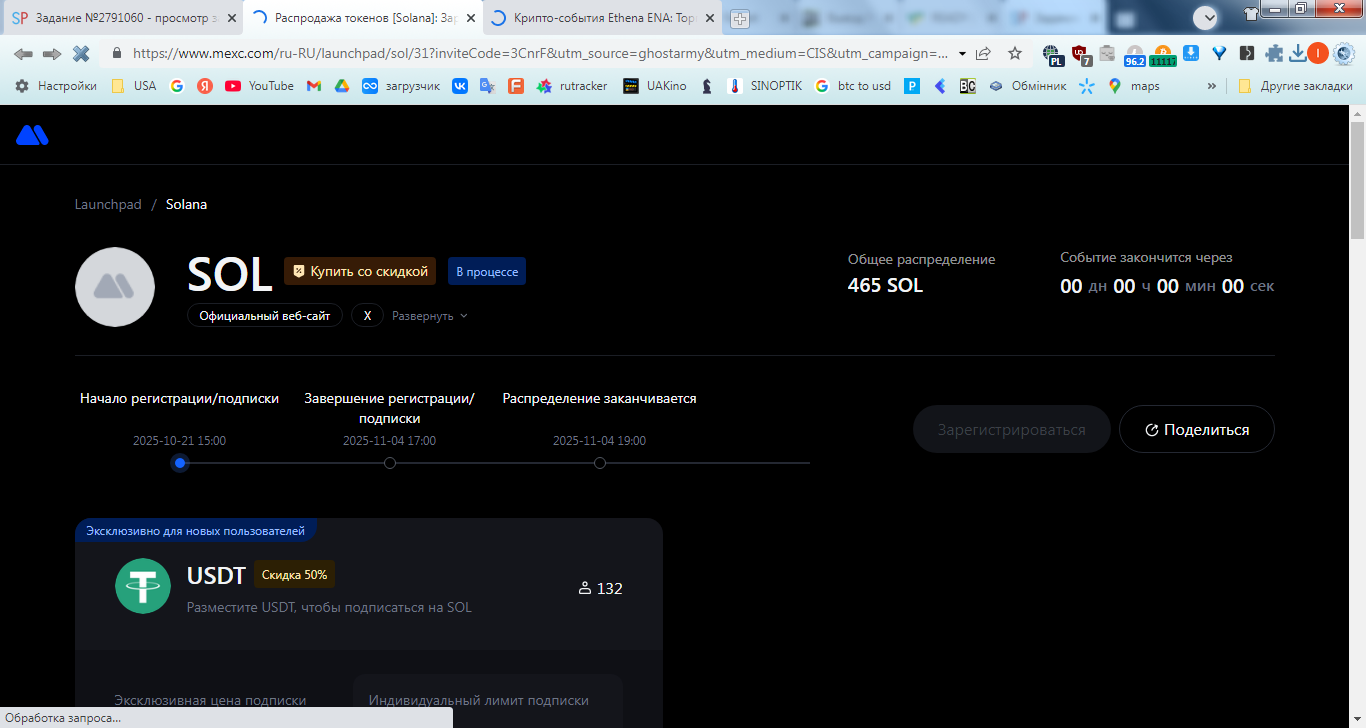Open the tab search dropdown button
The height and width of the screenshot is (728, 1366).
[x=1205, y=17]
